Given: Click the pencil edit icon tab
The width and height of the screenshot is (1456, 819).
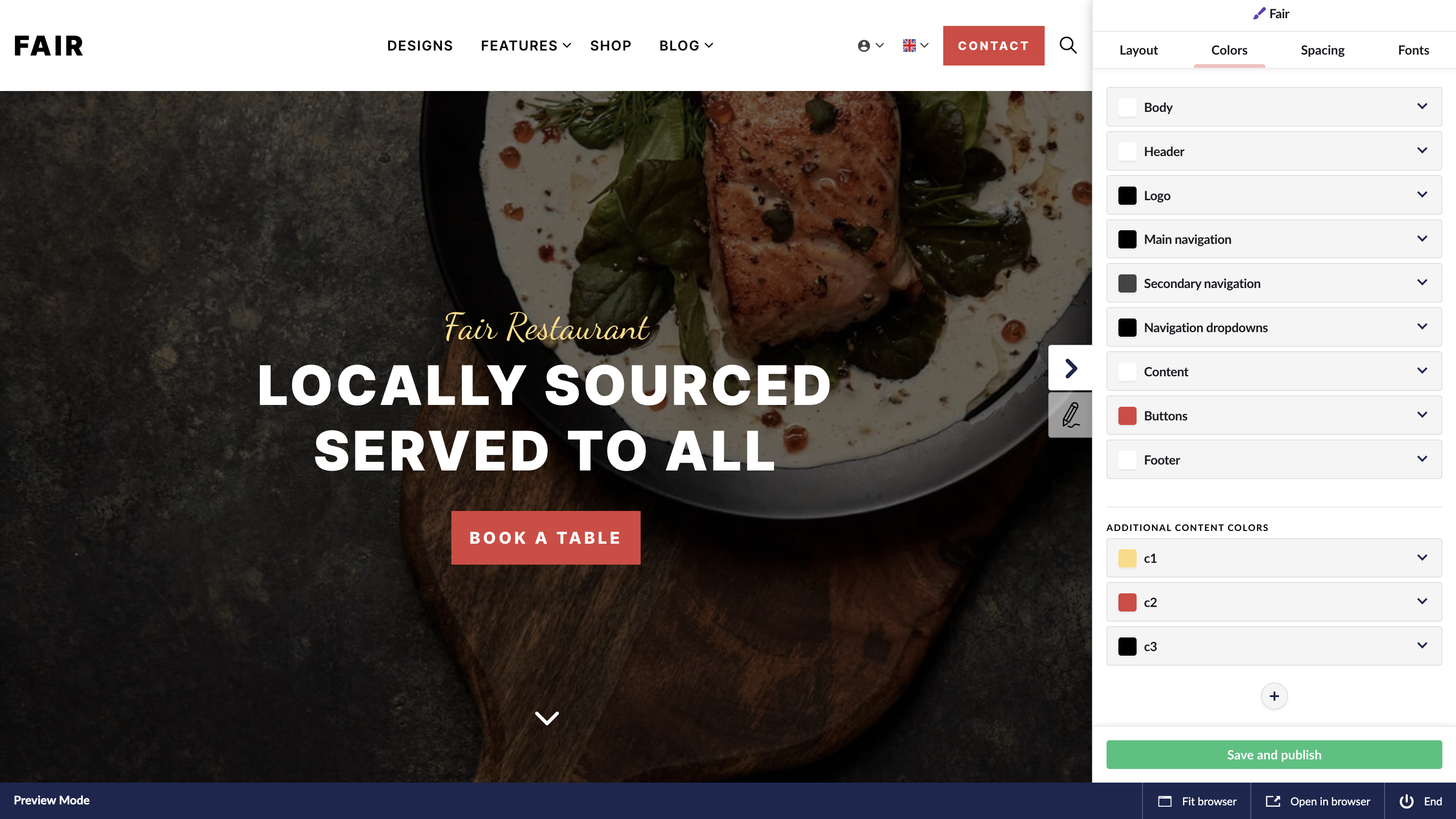Looking at the screenshot, I should point(1070,415).
